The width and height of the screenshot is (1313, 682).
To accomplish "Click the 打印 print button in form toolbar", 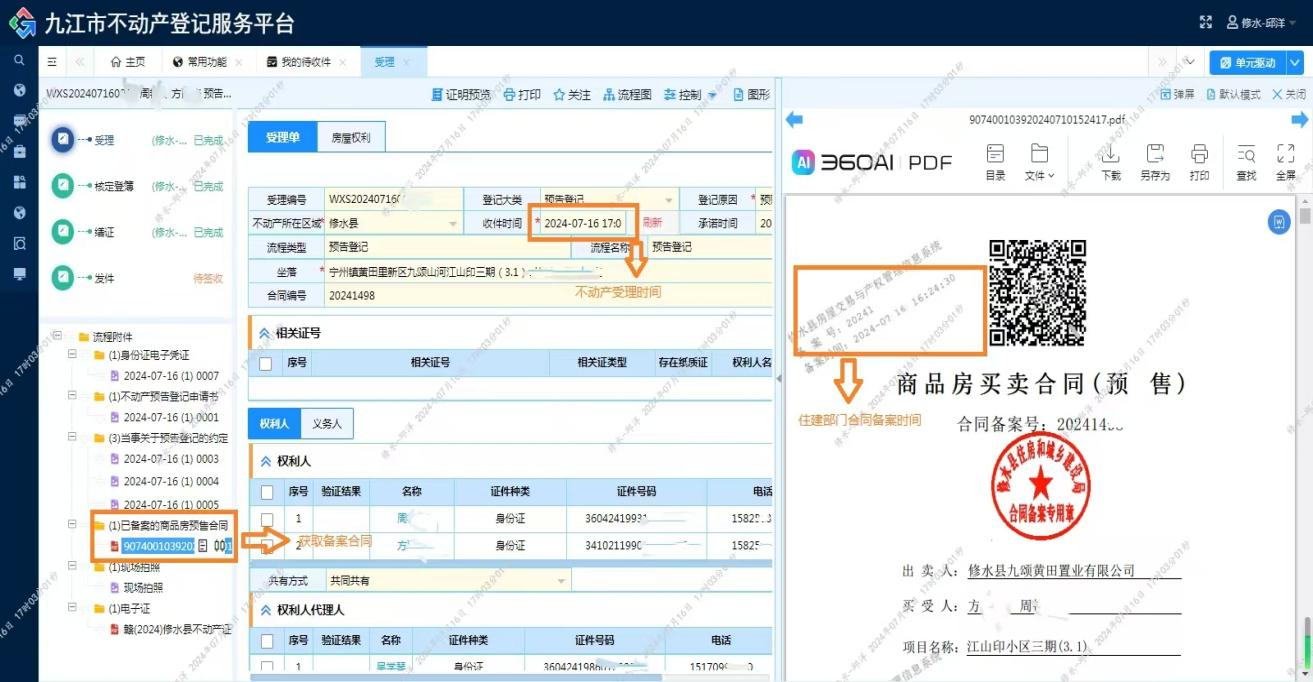I will pyautogui.click(x=522, y=94).
